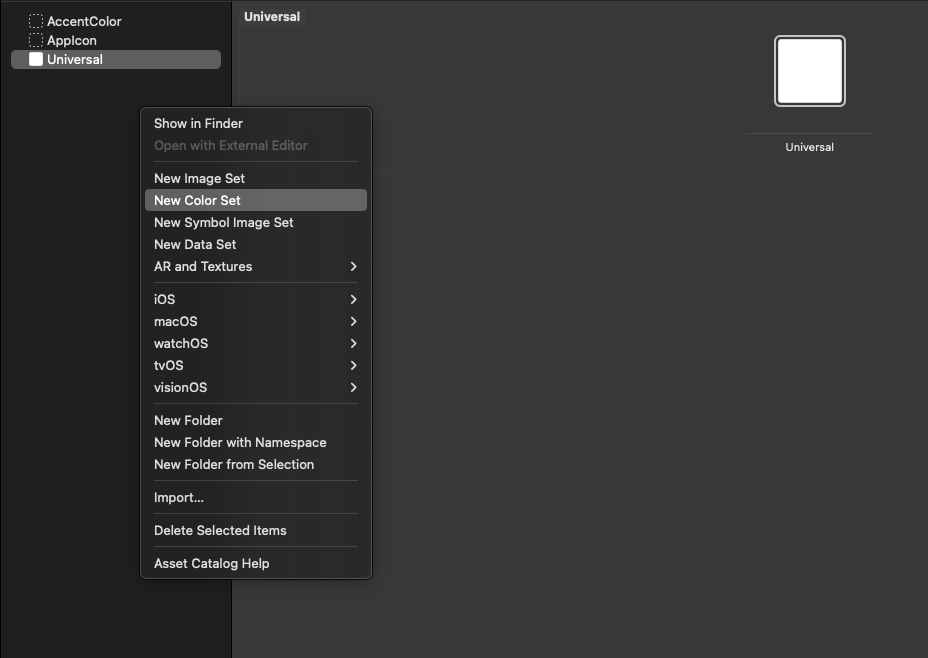Choose Show in Finder
The width and height of the screenshot is (928, 658).
(x=256, y=123)
